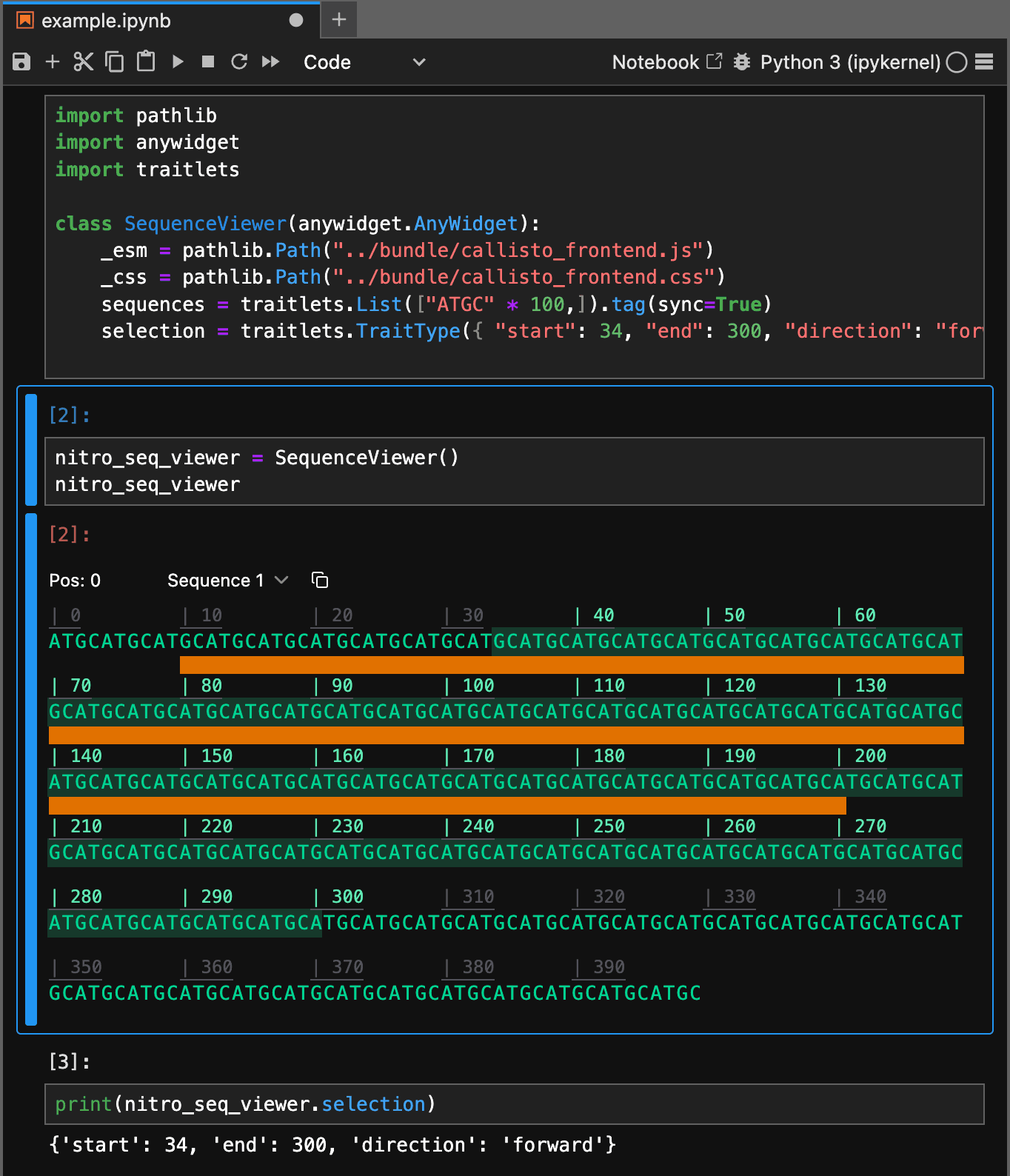Click the orange annotation bar below position 140 row
Viewport: 1010px width, 1176px height.
[x=447, y=806]
